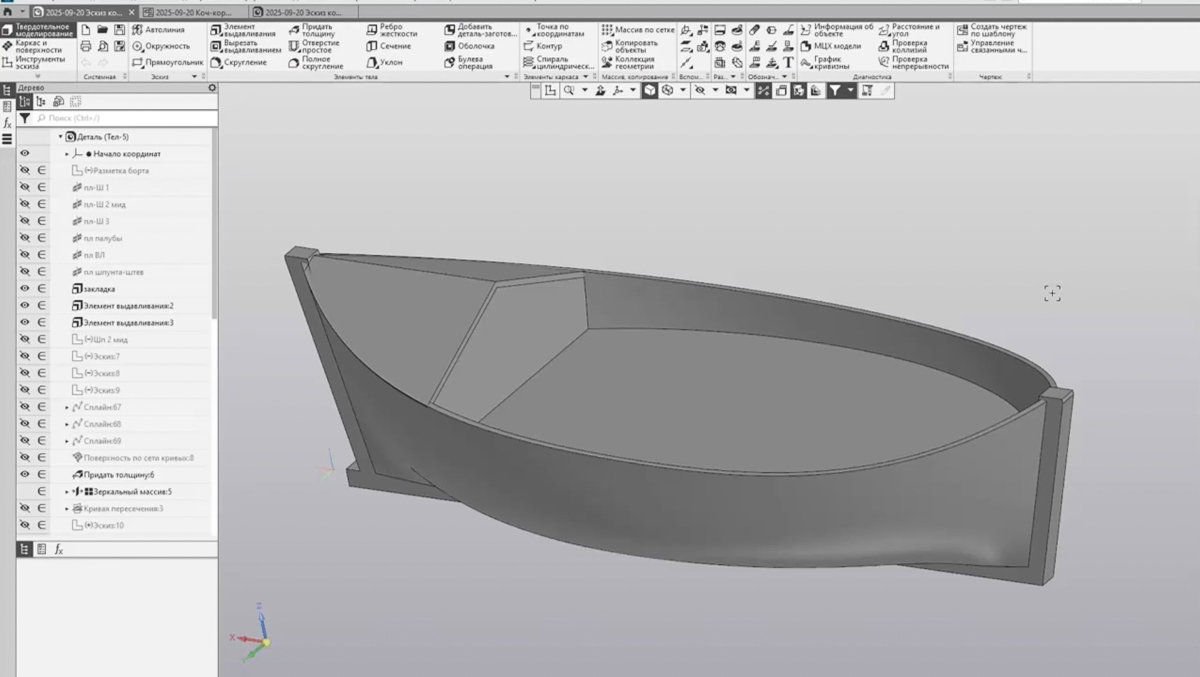1200x677 pixels.
Task: Select the Extrude element tool (Элемент выдавливания)
Action: click(x=241, y=30)
